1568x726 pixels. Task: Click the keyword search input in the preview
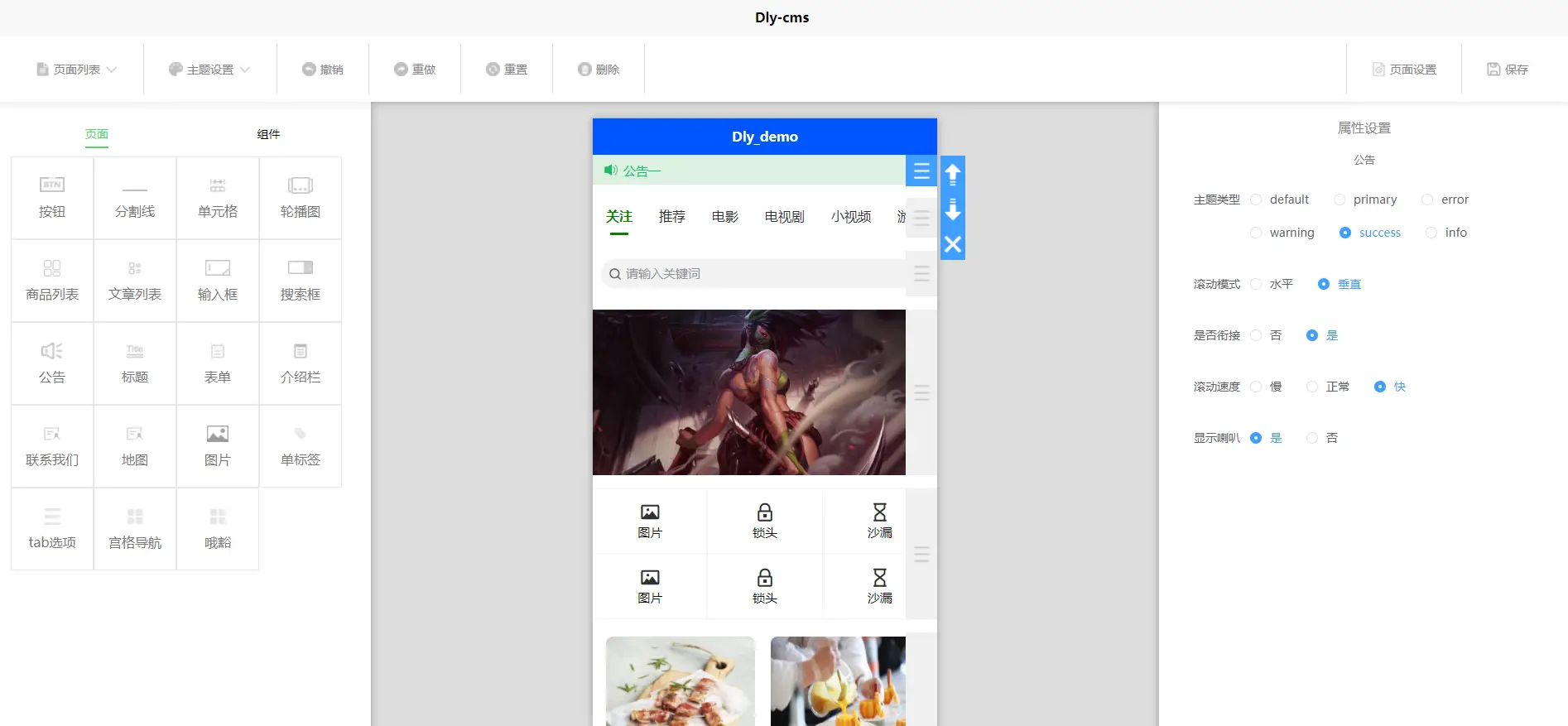click(753, 274)
